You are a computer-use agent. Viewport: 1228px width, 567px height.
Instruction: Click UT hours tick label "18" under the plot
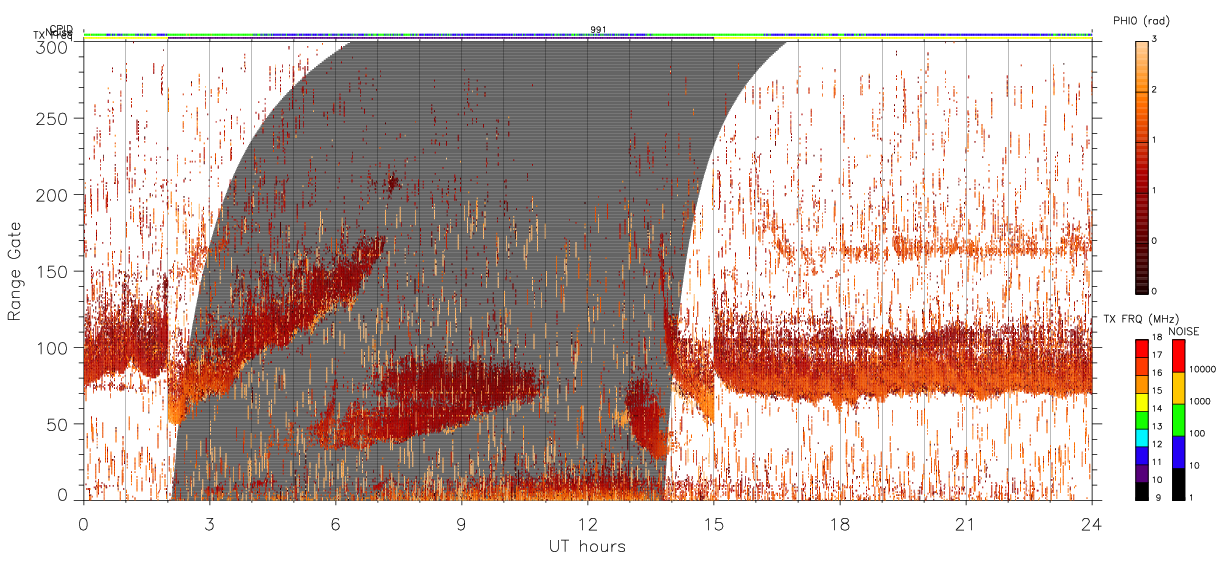tap(839, 523)
